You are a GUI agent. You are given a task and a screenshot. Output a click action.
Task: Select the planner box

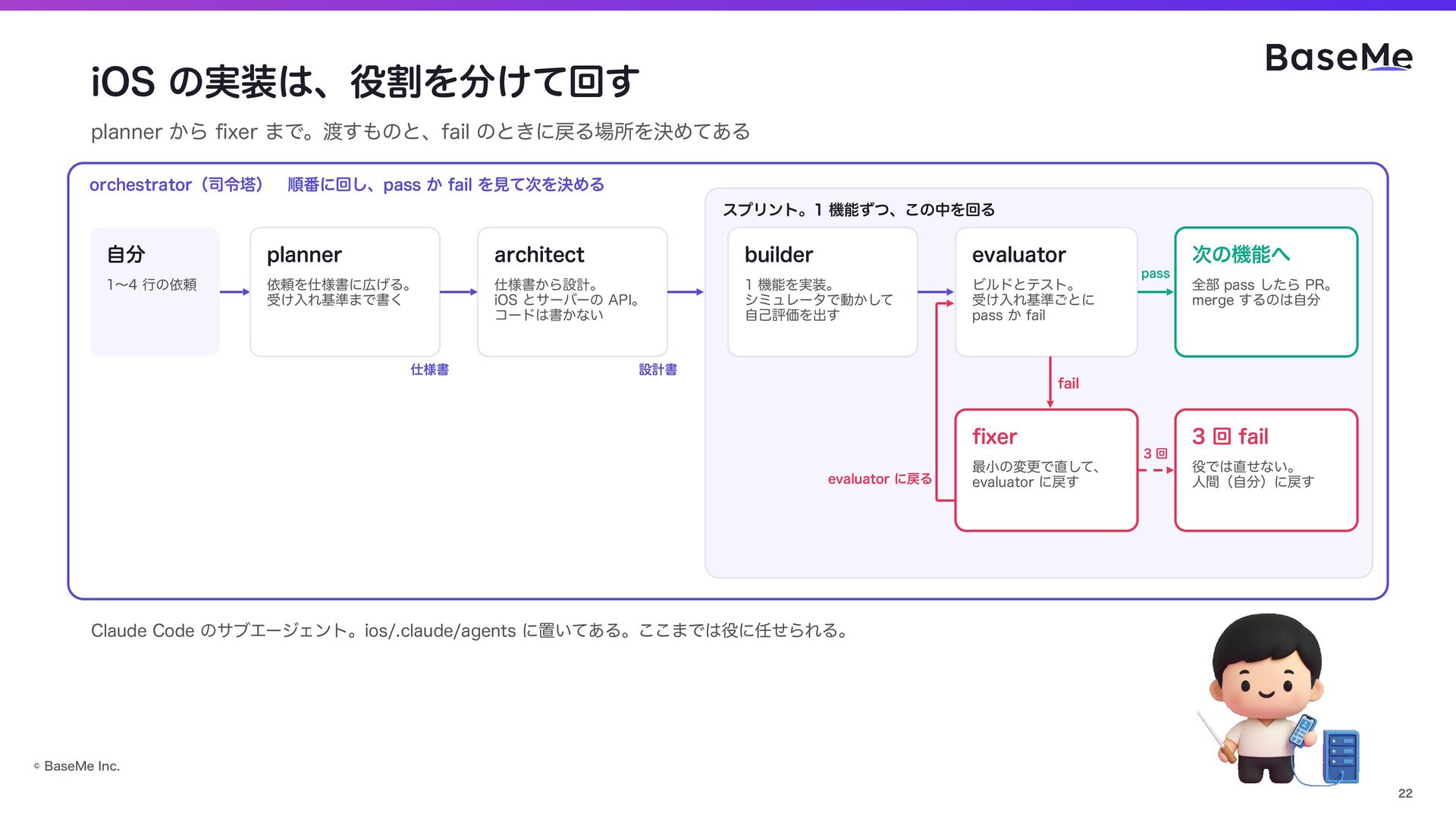click(345, 292)
